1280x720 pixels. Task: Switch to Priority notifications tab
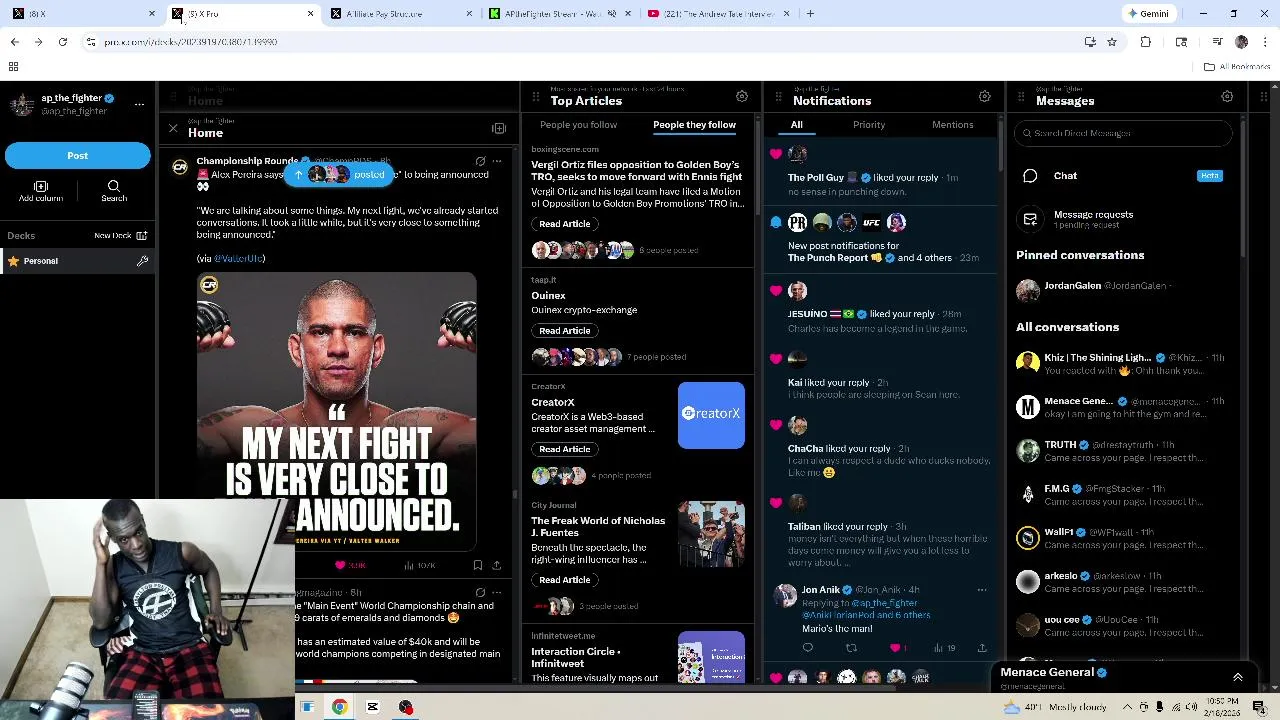coord(869,125)
